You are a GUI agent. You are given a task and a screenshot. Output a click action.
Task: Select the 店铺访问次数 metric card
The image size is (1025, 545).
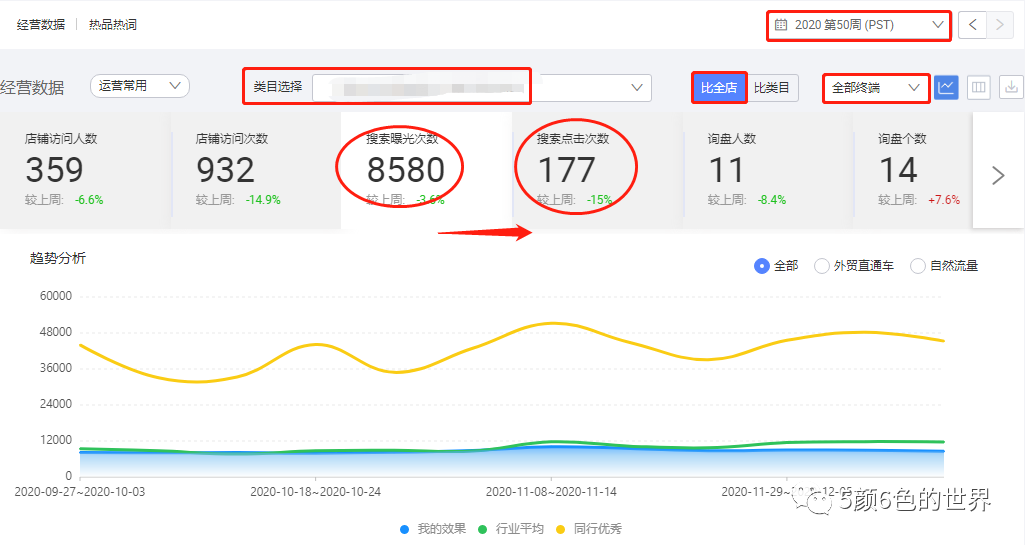256,170
